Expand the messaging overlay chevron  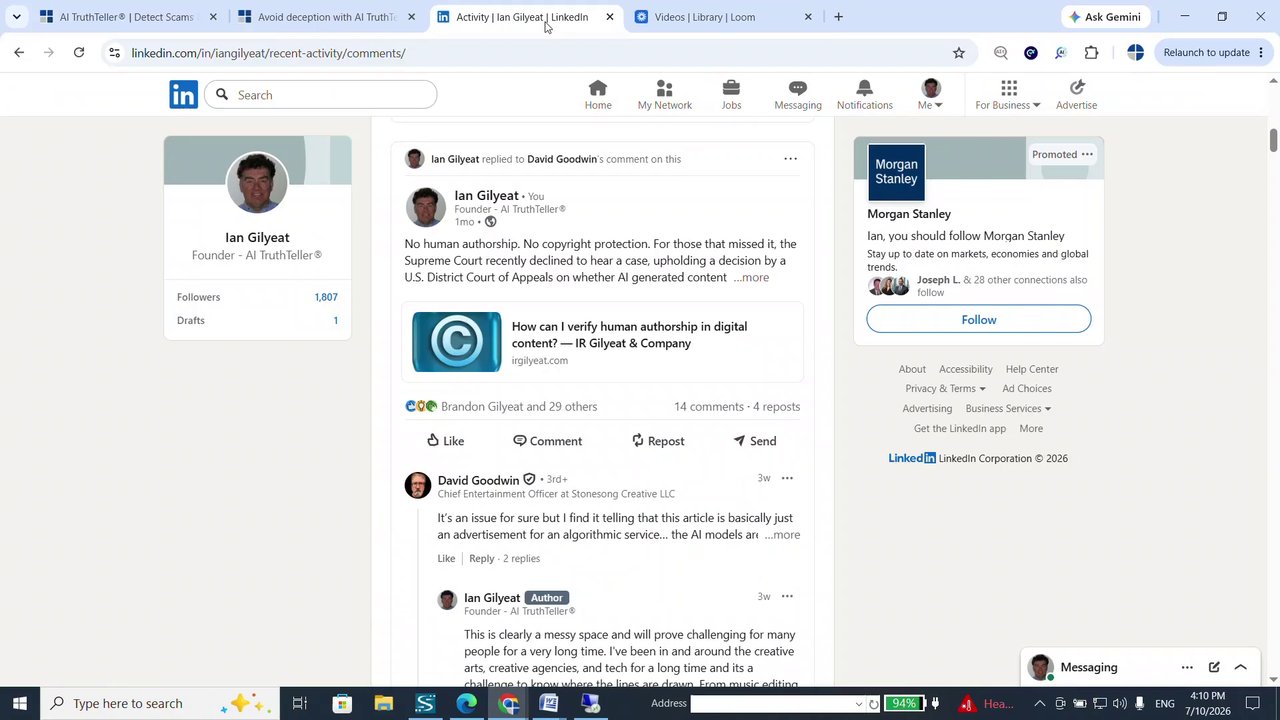point(1241,667)
